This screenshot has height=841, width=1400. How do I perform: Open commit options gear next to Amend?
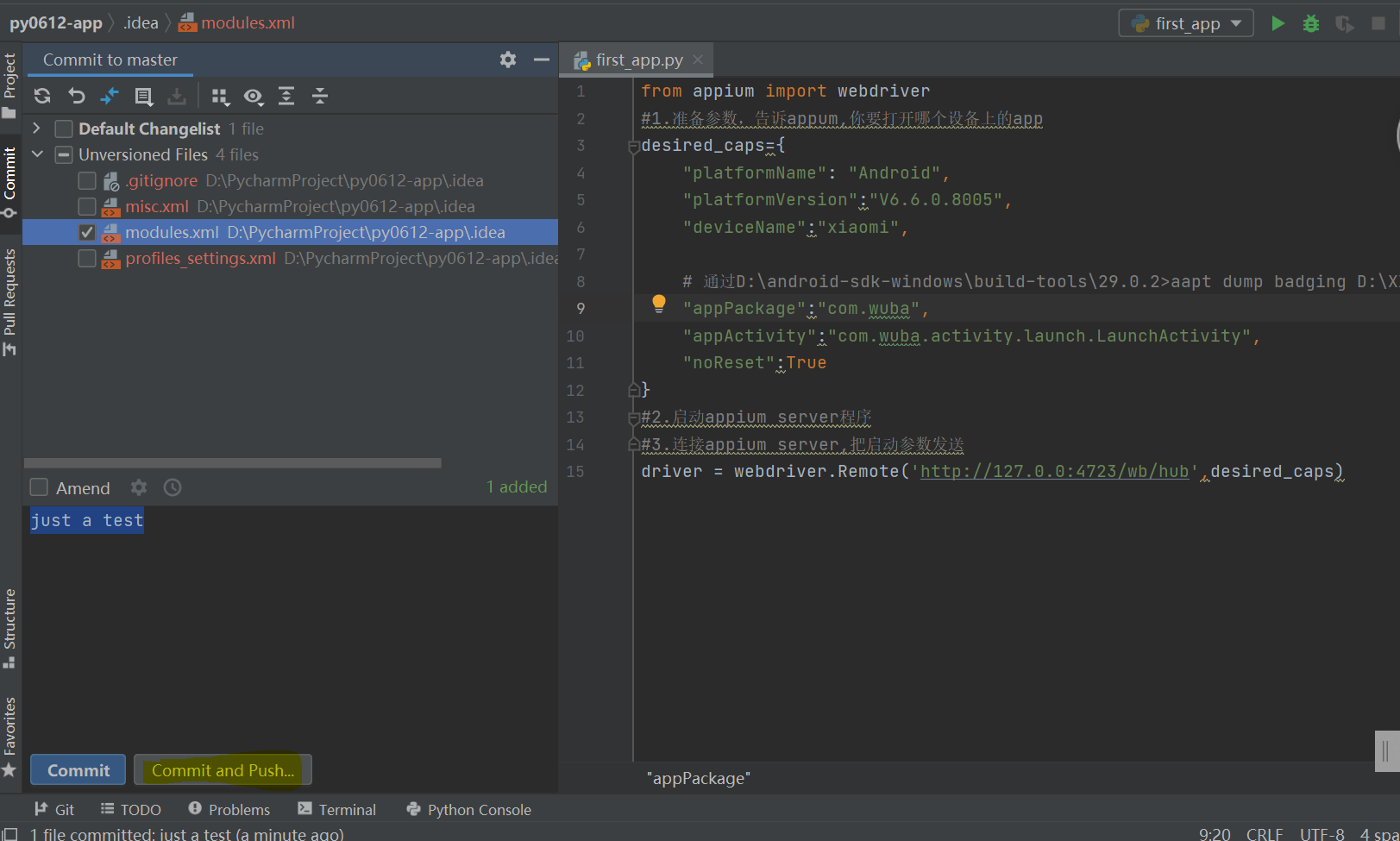139,487
